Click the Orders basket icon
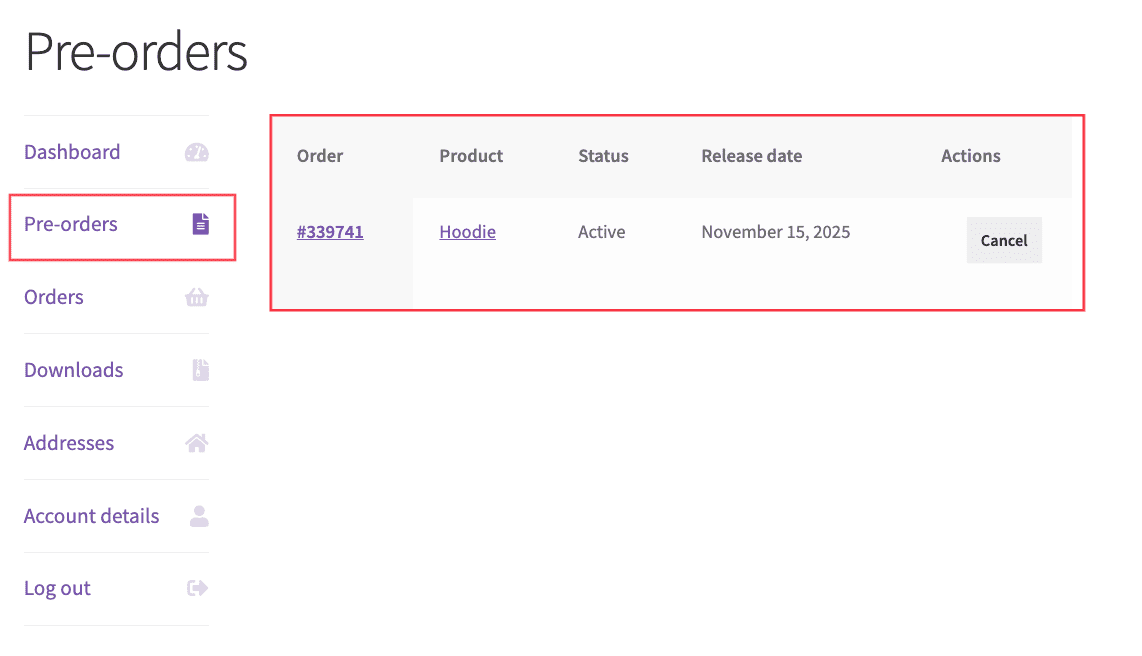 (x=197, y=297)
